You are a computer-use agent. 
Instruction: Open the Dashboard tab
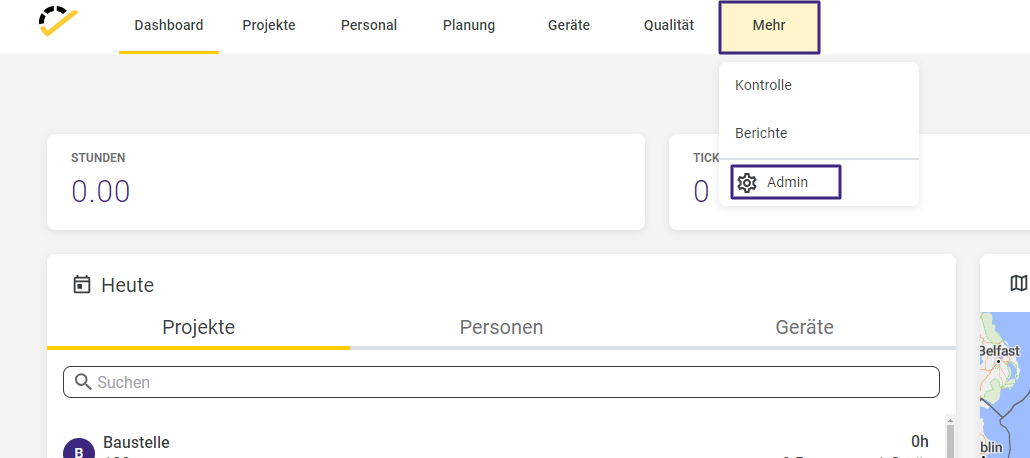coord(169,26)
